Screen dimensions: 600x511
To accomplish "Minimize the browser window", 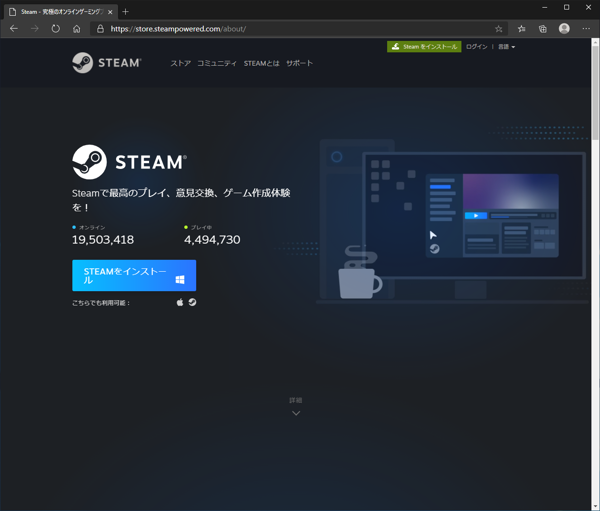I will click(x=545, y=8).
